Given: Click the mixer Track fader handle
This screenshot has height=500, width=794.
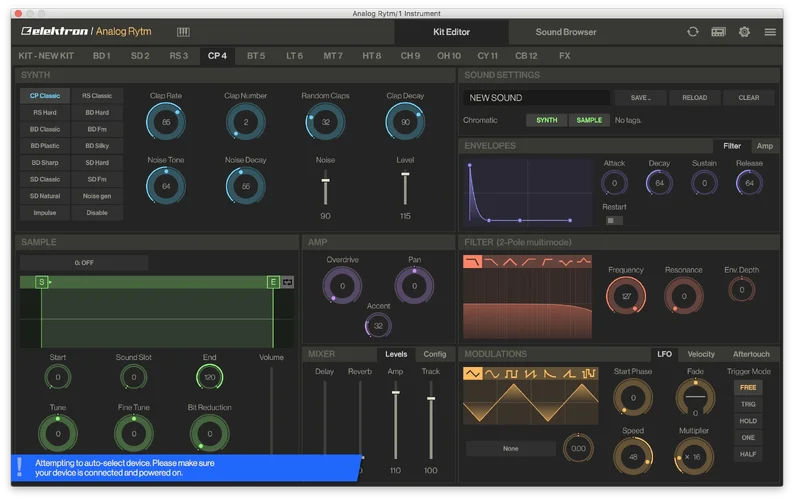Looking at the screenshot, I should tap(431, 399).
